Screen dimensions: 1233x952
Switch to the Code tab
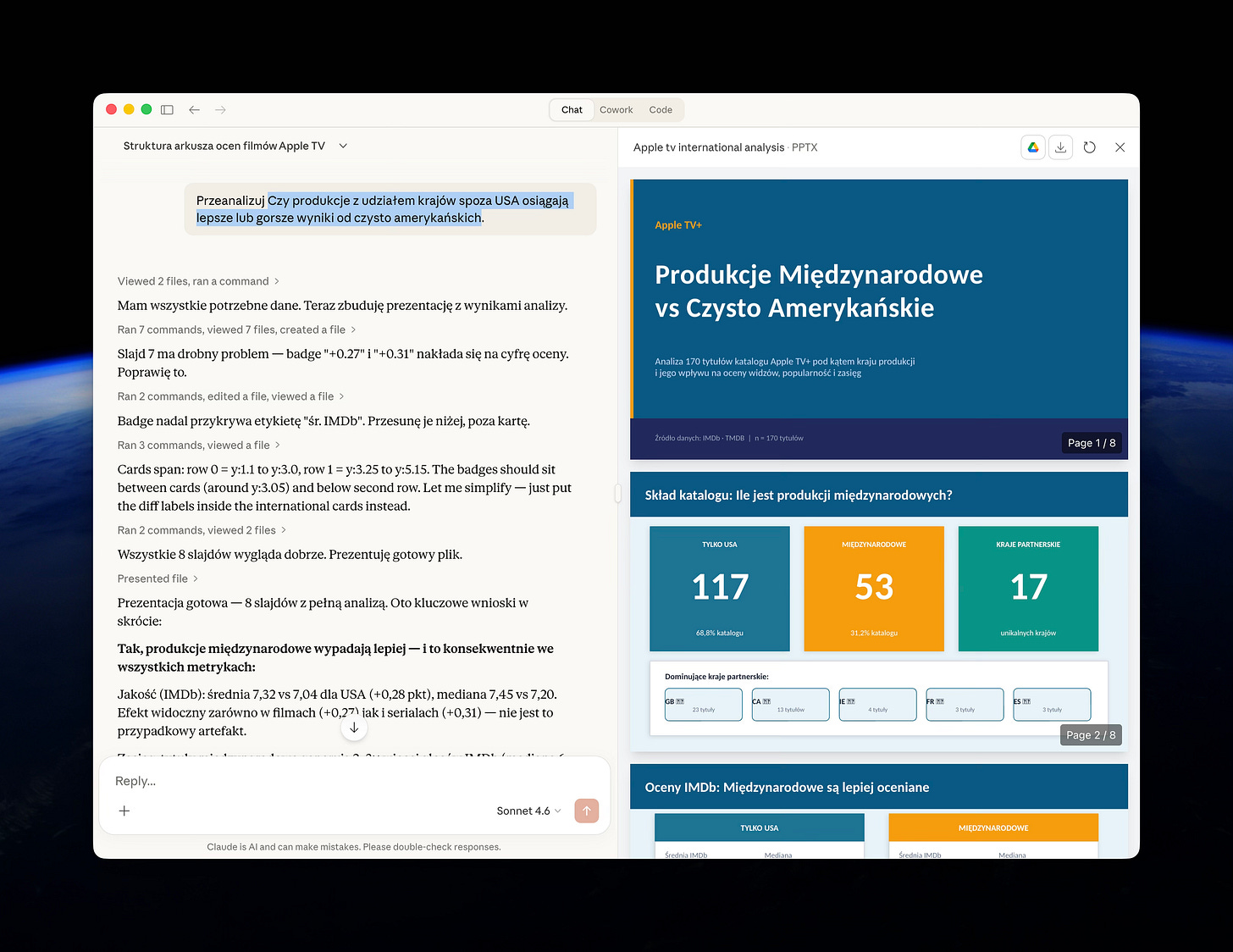[661, 110]
